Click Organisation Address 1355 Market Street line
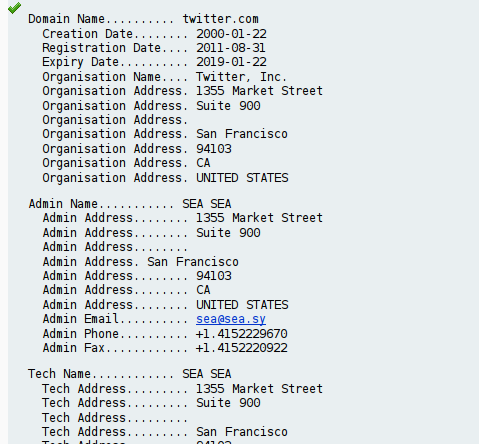 [182, 91]
